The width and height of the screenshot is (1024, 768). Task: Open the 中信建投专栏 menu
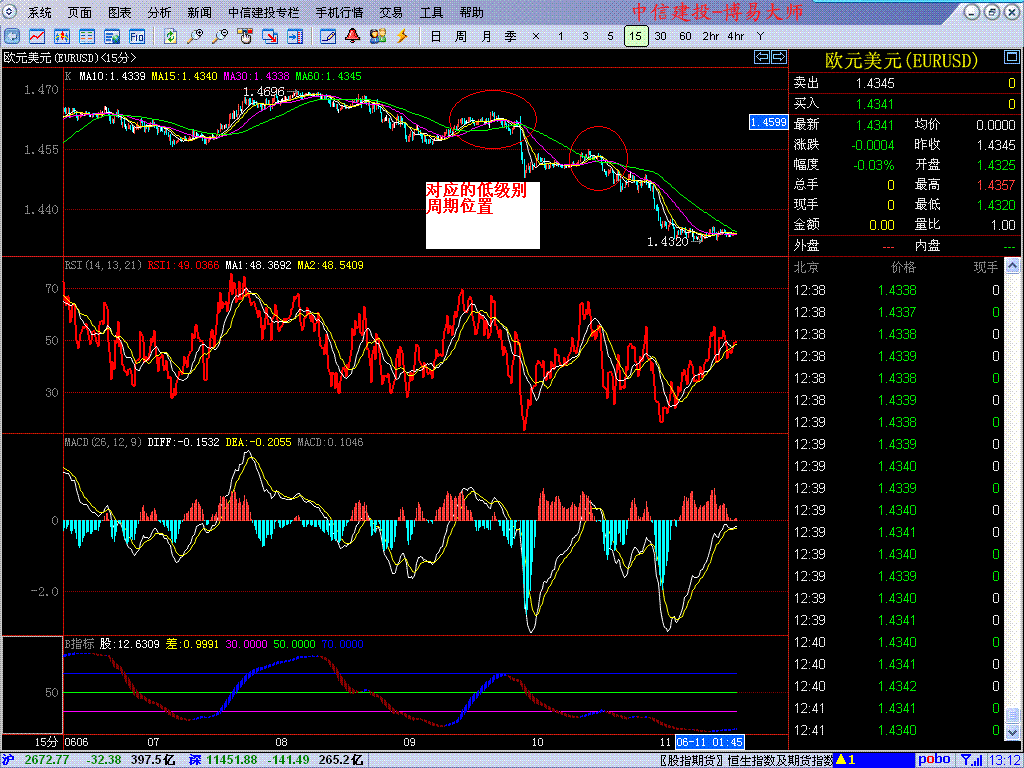264,12
